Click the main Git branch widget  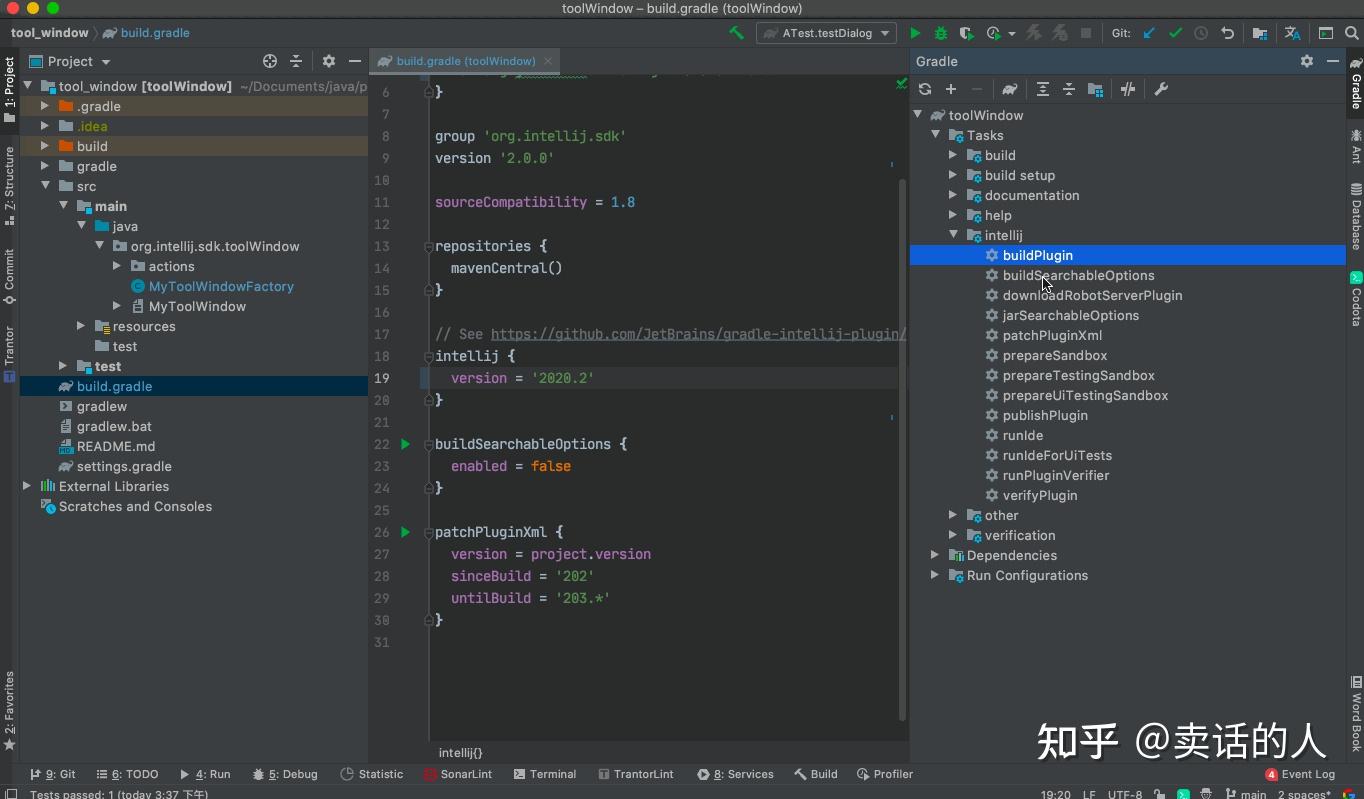(x=1245, y=795)
